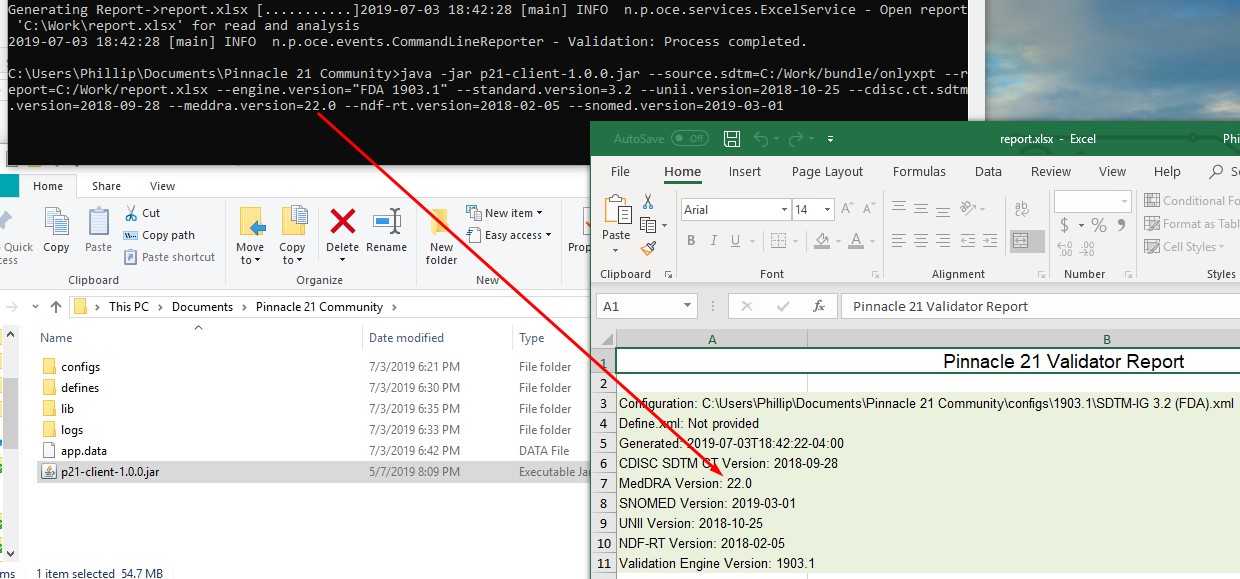Screen dimensions: 1240x579
Task: Click the Decrease Indent icon in Excel
Action: 970,241
